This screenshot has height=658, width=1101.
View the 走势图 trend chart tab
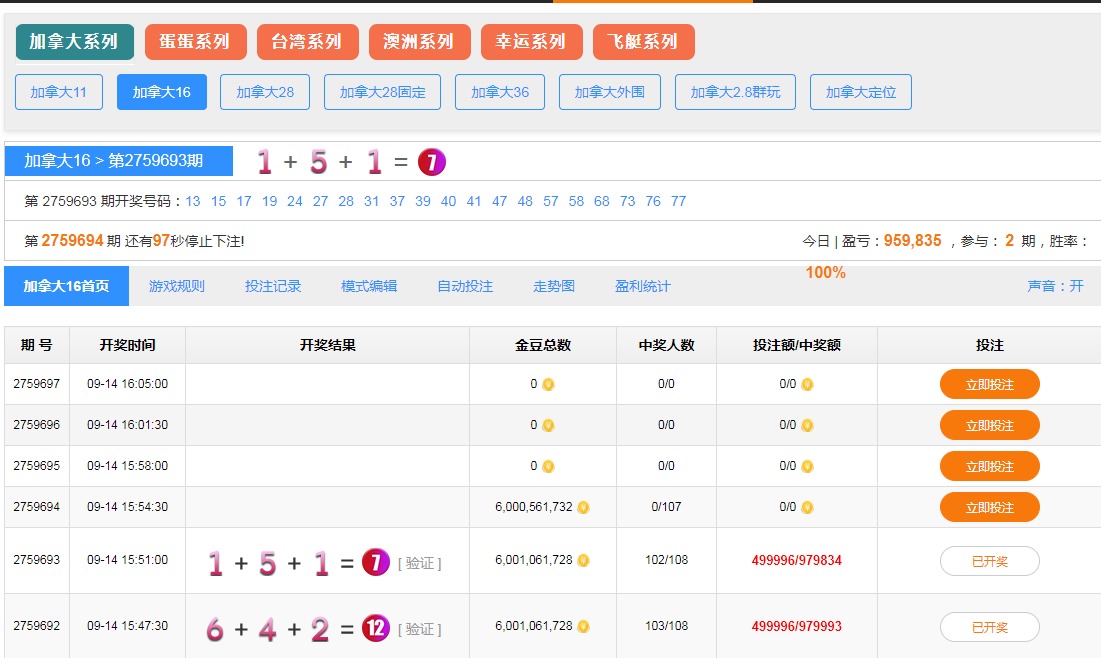click(554, 286)
